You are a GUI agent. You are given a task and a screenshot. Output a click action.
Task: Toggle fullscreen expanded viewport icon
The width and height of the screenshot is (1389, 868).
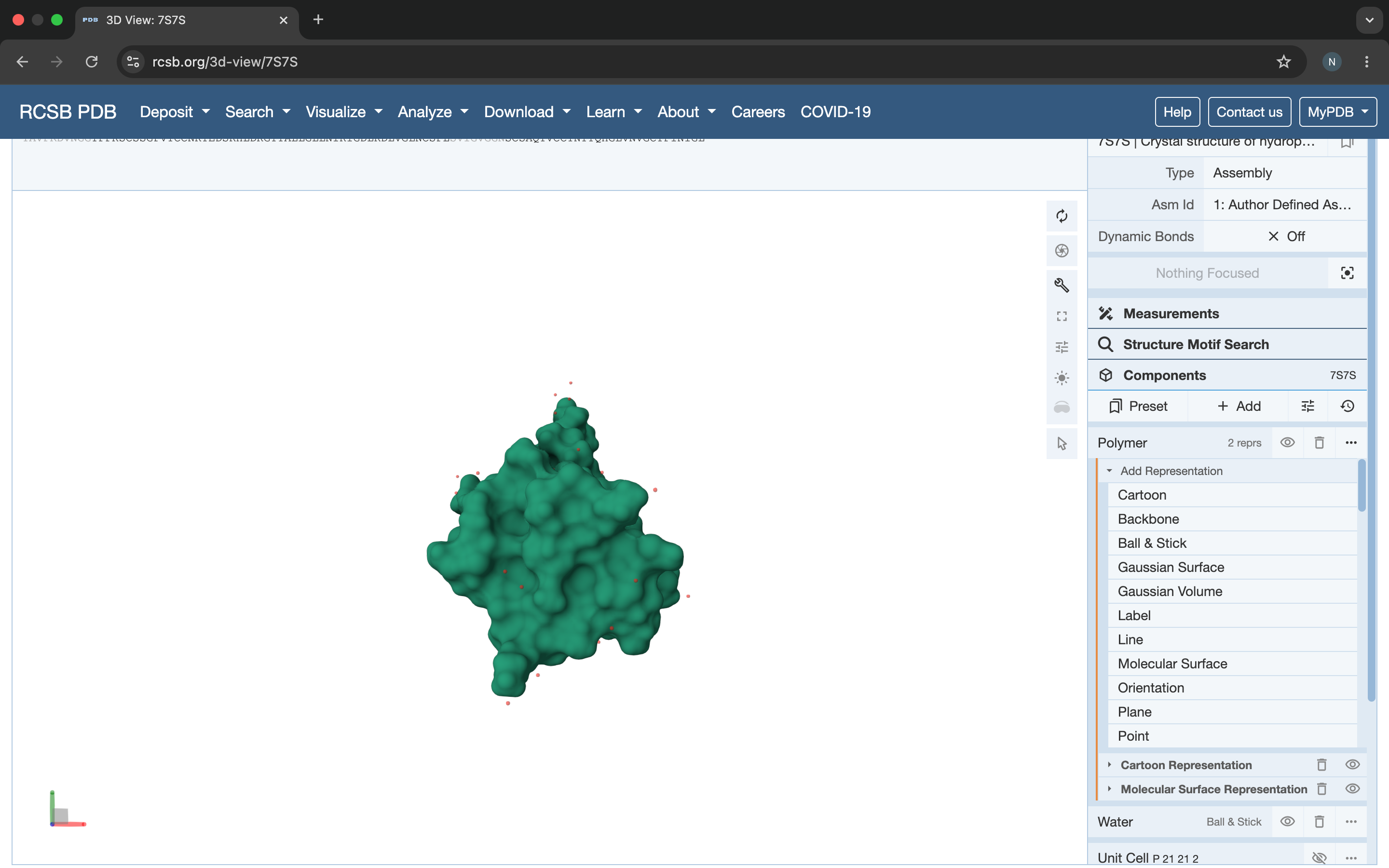(x=1061, y=316)
